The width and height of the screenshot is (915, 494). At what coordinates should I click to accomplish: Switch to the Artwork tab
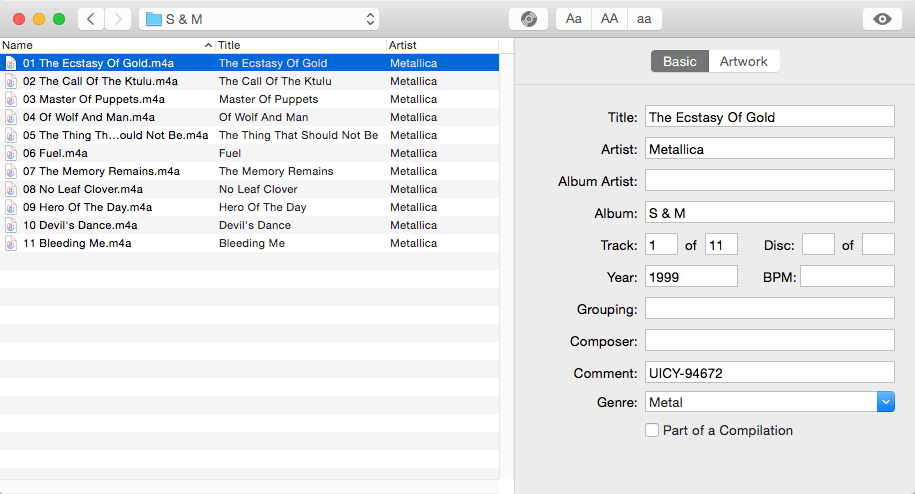[743, 61]
